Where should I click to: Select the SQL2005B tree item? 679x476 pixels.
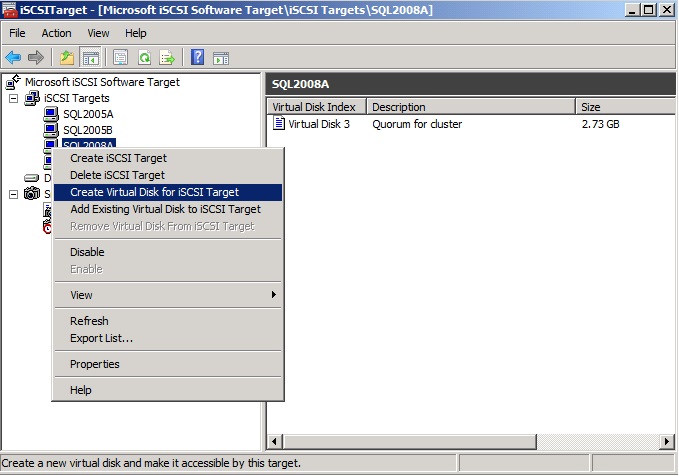pyautogui.click(x=88, y=130)
